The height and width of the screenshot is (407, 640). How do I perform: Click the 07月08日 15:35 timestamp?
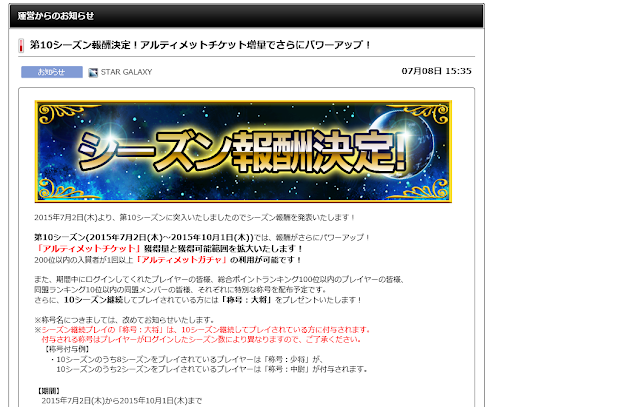click(x=436, y=71)
